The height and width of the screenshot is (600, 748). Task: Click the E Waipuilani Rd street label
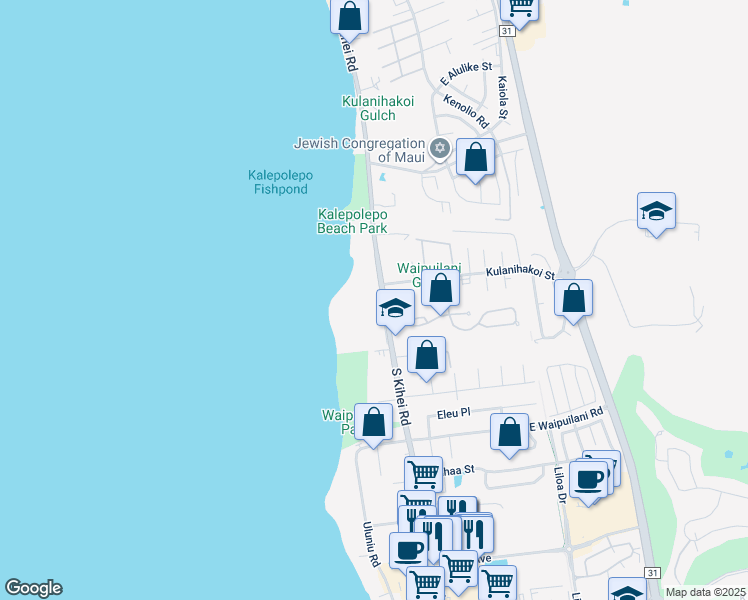pyautogui.click(x=566, y=419)
